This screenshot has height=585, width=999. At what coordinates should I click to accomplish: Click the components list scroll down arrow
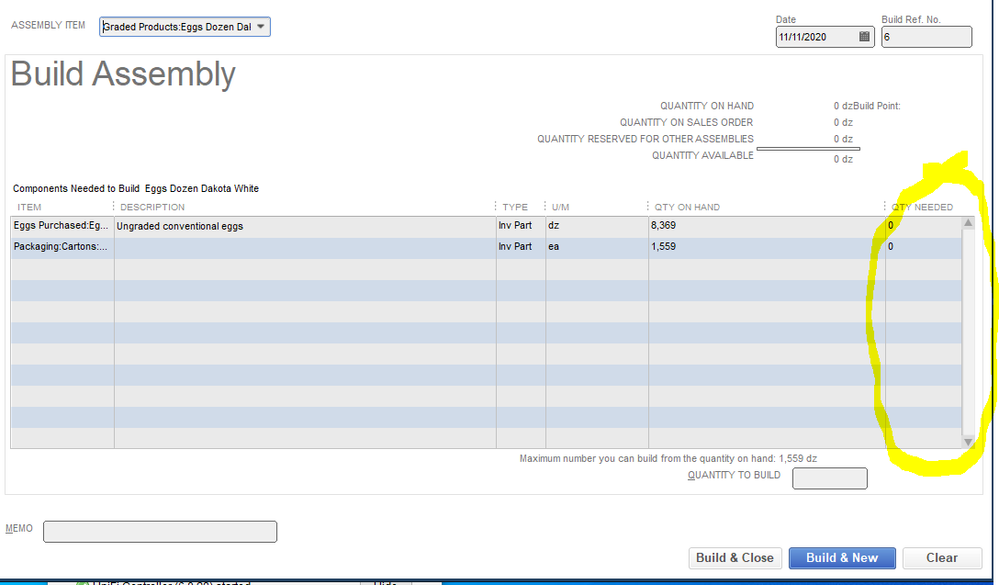(968, 442)
